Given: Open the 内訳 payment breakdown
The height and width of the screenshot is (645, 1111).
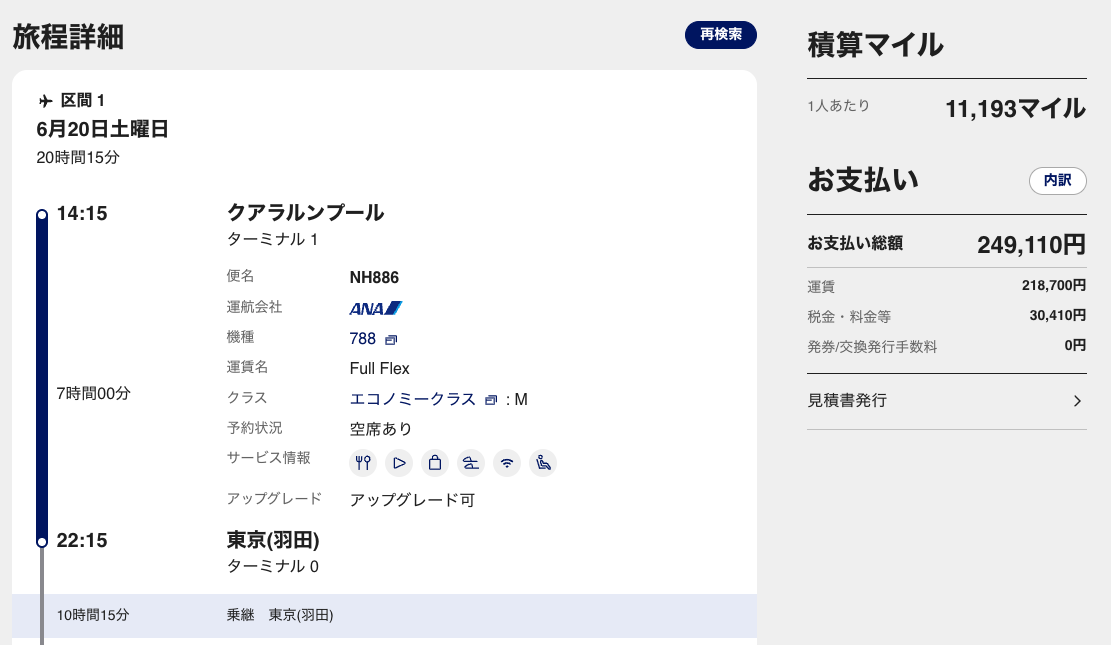Looking at the screenshot, I should coord(1057,181).
